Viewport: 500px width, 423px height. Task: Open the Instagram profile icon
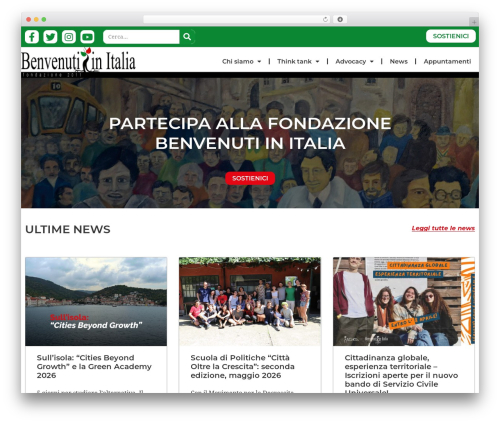tap(69, 37)
